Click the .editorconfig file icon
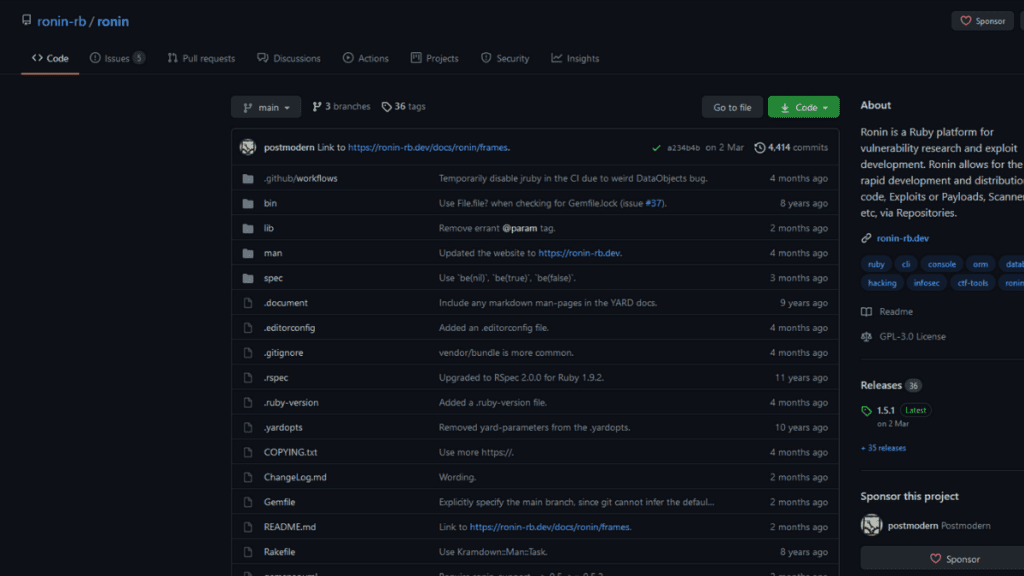 pyautogui.click(x=248, y=328)
